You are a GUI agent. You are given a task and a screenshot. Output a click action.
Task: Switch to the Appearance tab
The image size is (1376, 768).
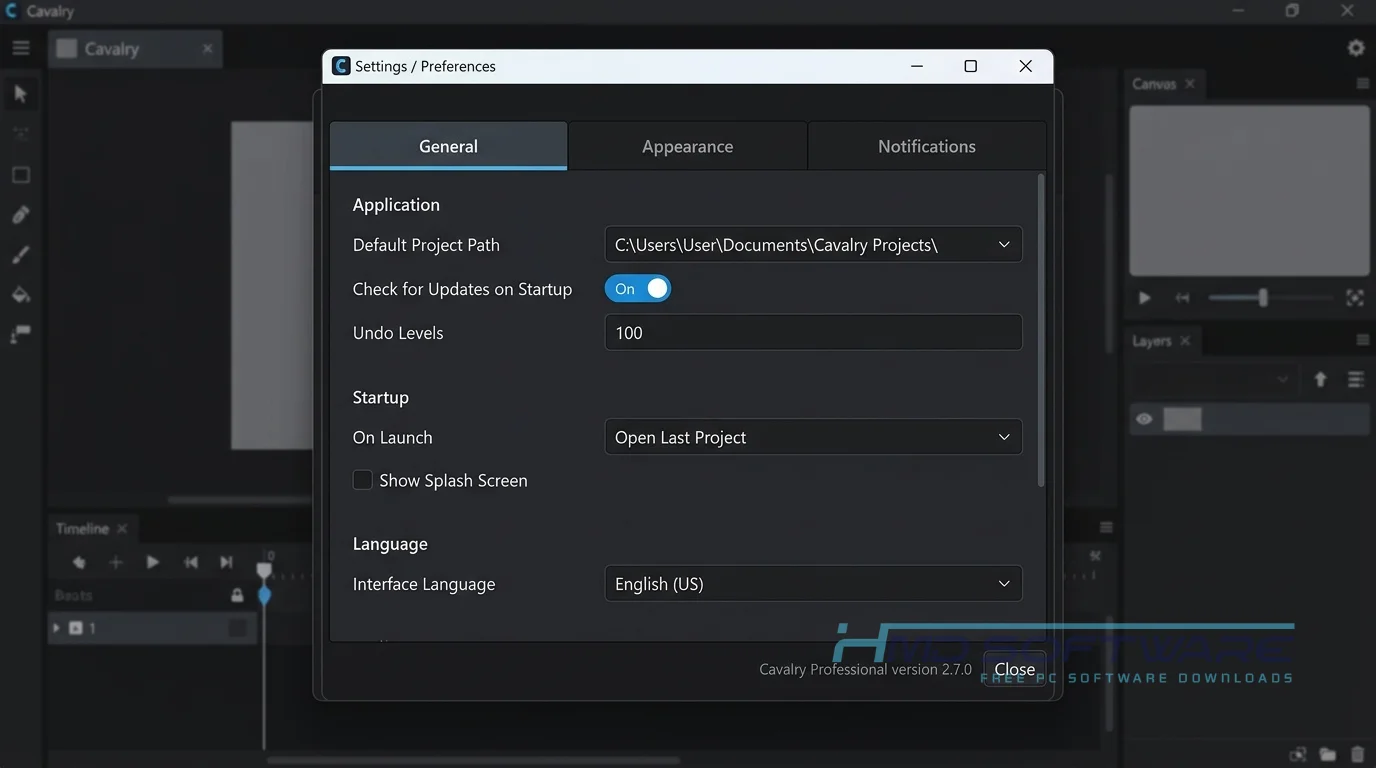pyautogui.click(x=687, y=146)
